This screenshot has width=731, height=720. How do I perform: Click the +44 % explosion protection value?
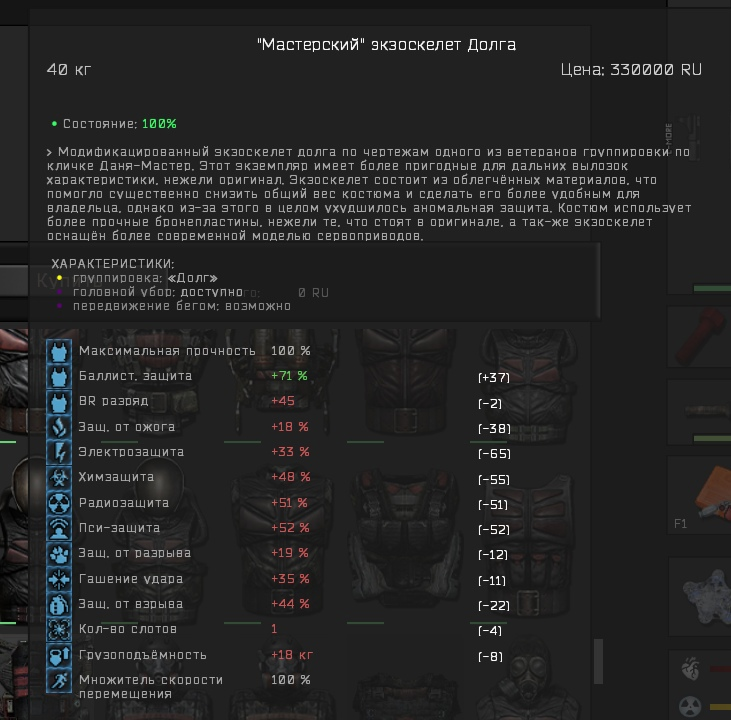290,604
